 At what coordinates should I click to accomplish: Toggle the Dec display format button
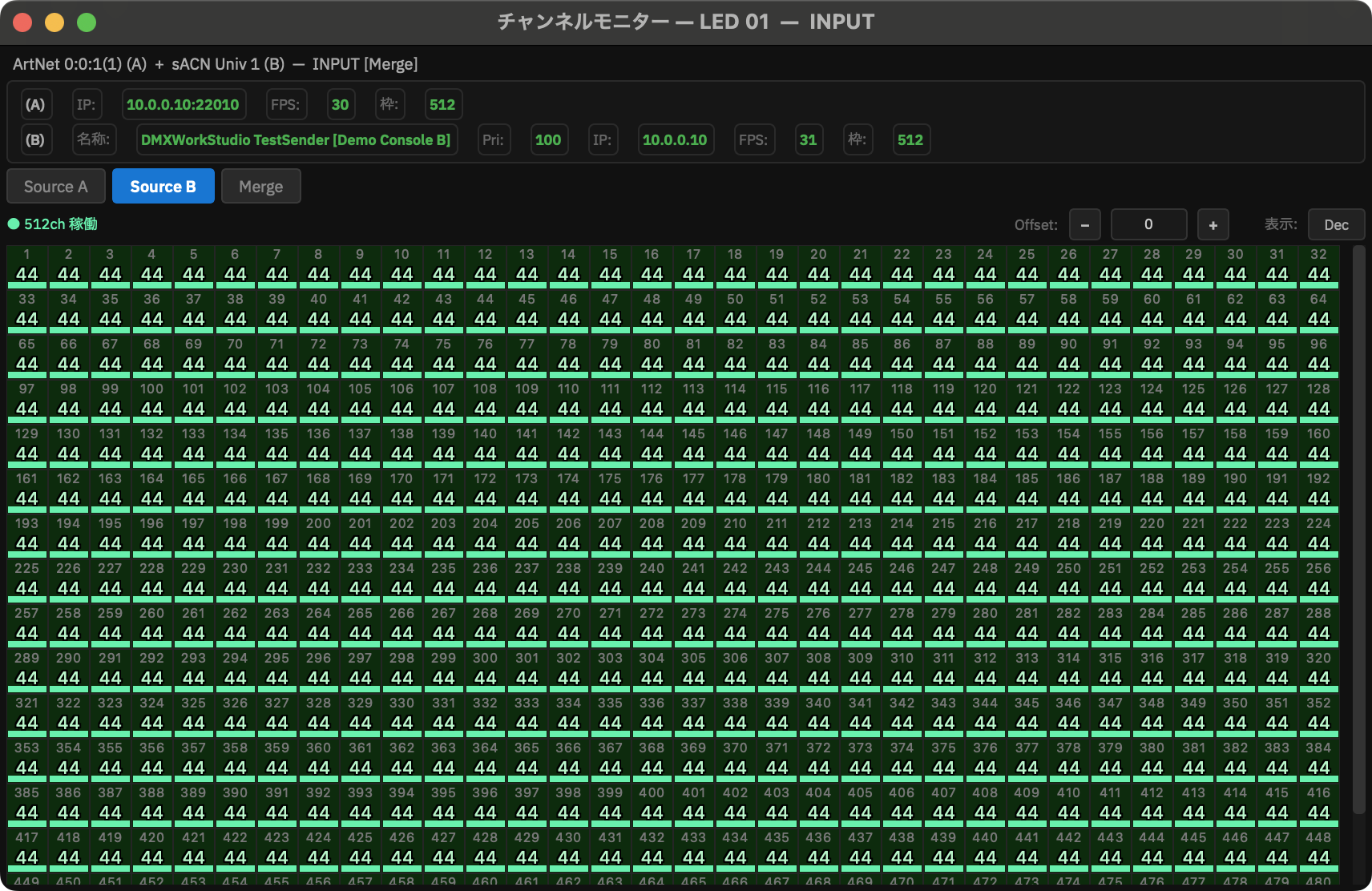(1336, 225)
